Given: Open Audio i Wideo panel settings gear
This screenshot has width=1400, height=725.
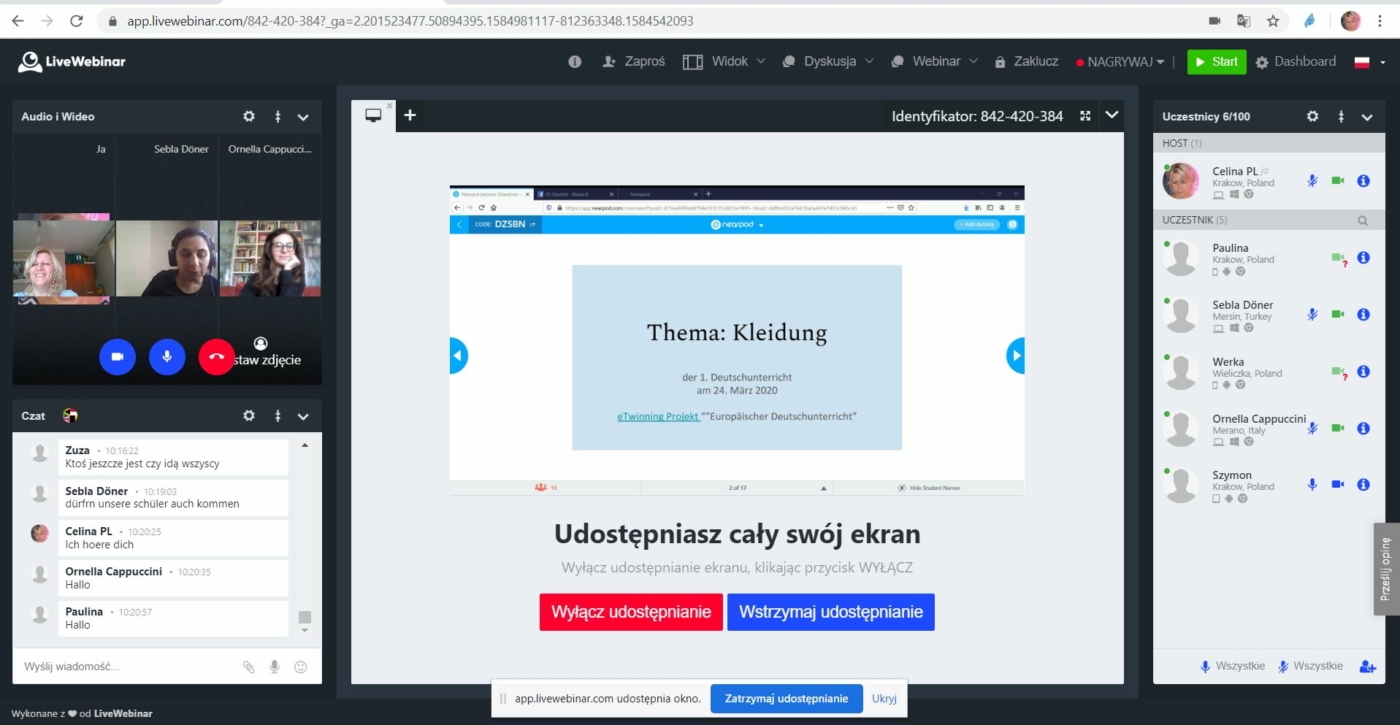Looking at the screenshot, I should [x=249, y=117].
